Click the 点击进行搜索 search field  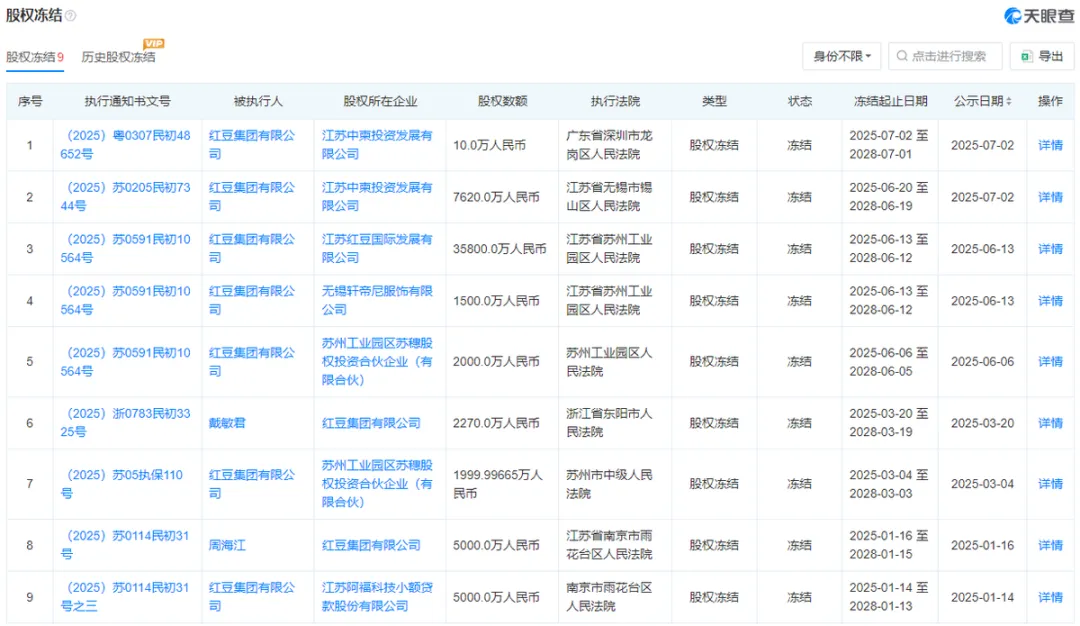pos(945,56)
